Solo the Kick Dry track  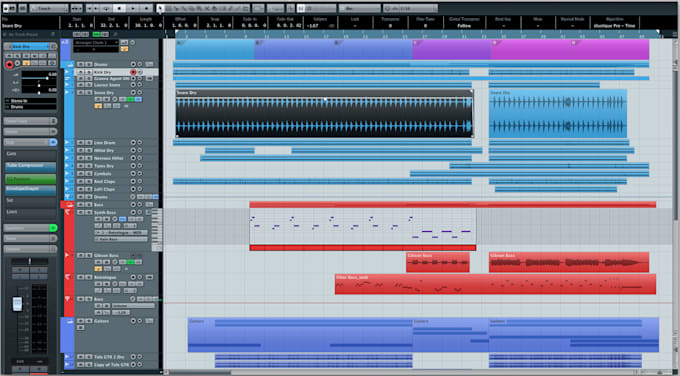tap(88, 72)
